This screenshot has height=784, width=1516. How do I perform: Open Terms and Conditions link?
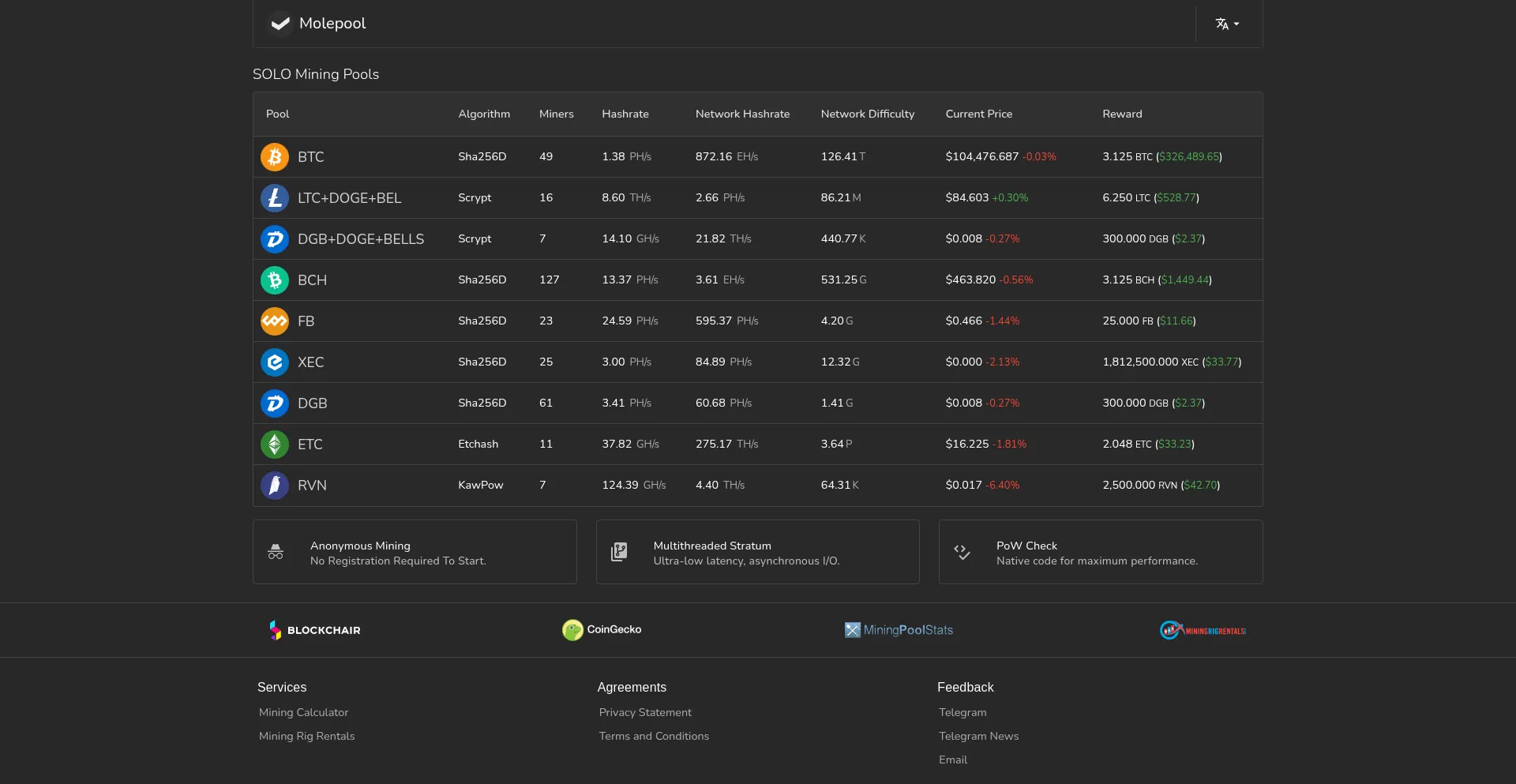point(654,736)
